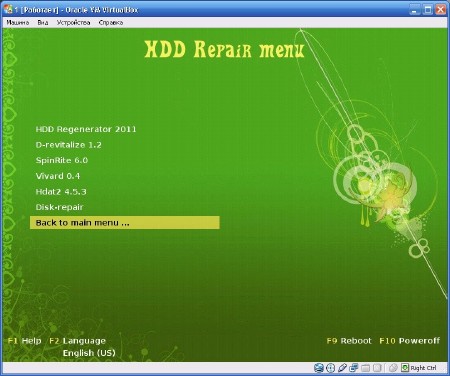Click the network adapters status icon
Screen dimensions: 450x376
pyautogui.click(x=354, y=368)
